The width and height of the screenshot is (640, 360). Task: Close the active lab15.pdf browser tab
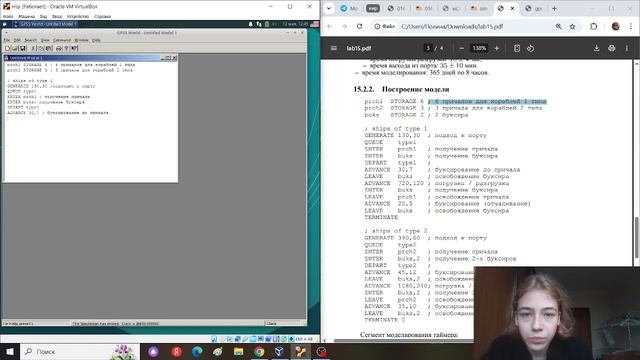click(512, 8)
